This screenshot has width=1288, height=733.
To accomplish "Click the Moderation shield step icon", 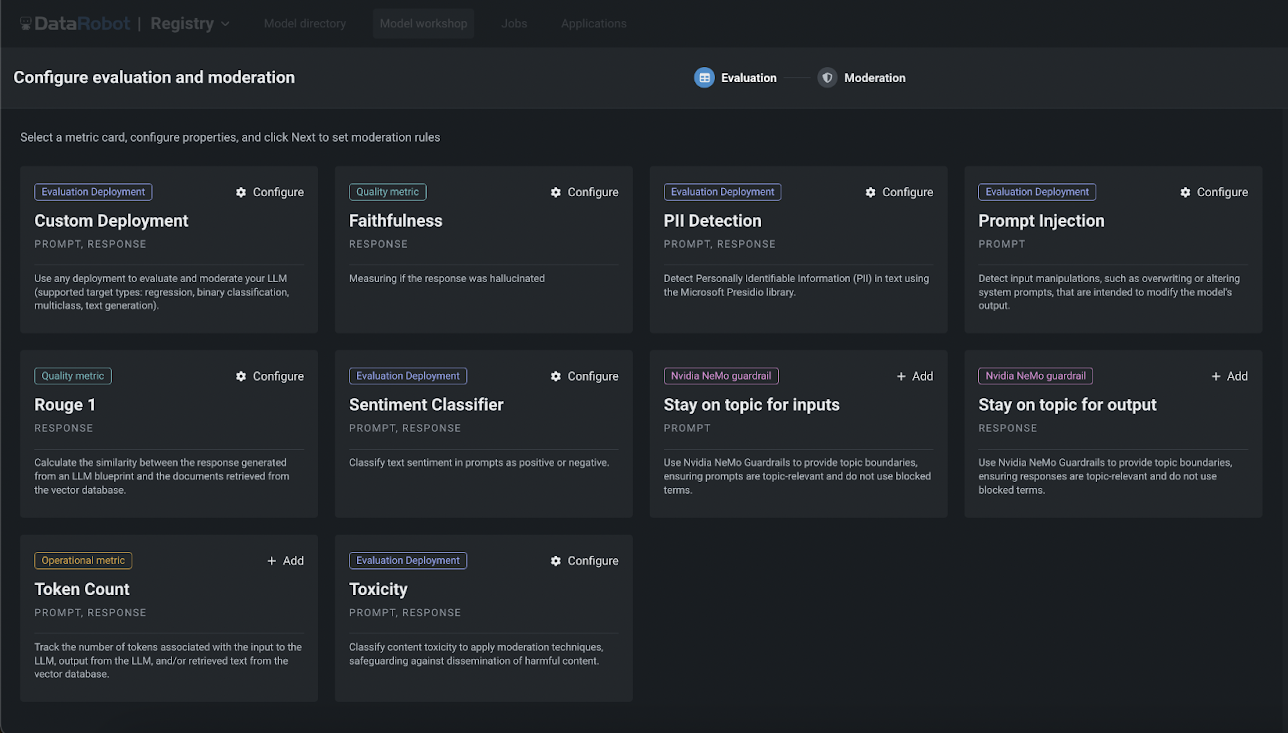I will [827, 78].
